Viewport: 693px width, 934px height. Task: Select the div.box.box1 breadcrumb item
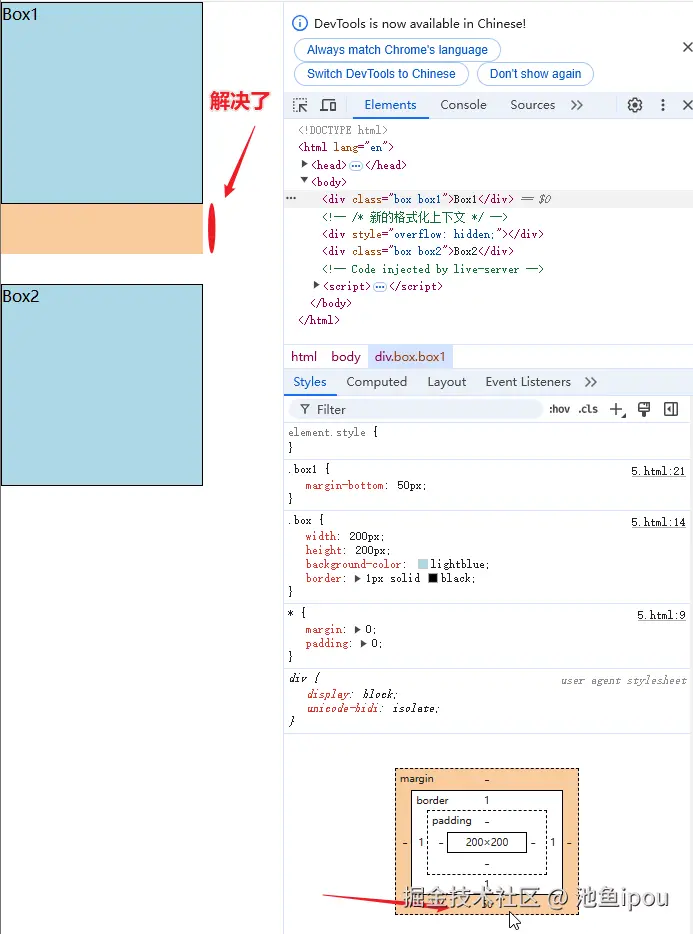pos(410,357)
